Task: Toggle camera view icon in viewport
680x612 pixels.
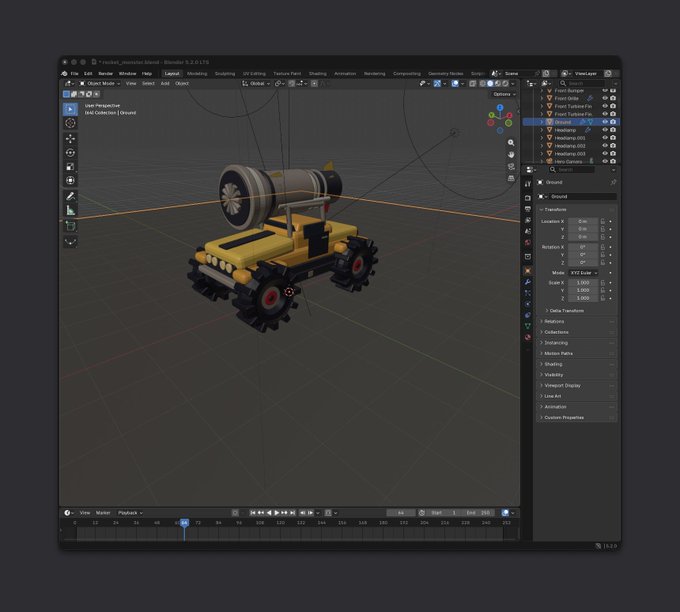Action: coord(511,167)
